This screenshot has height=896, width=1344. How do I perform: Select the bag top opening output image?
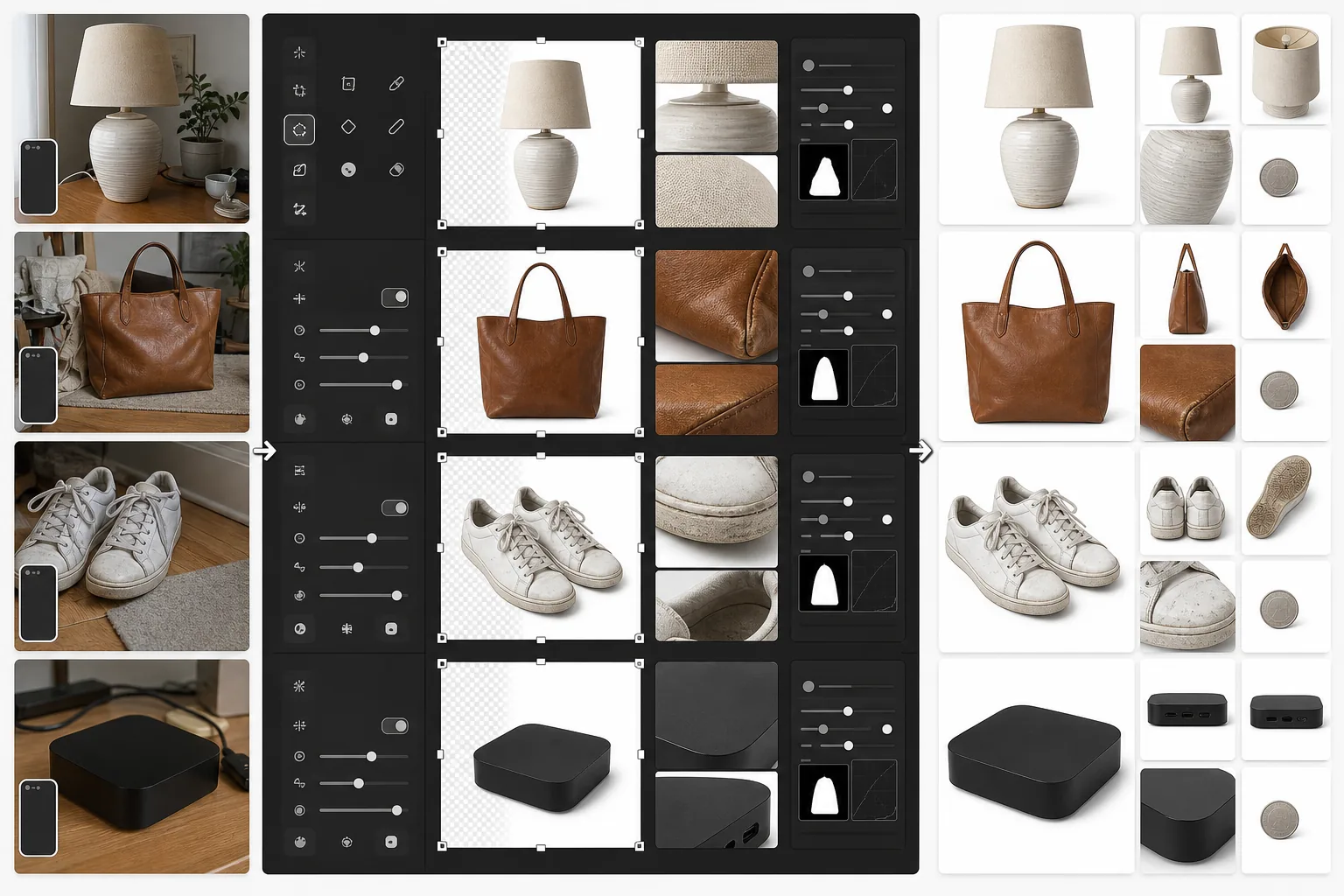(x=1284, y=285)
